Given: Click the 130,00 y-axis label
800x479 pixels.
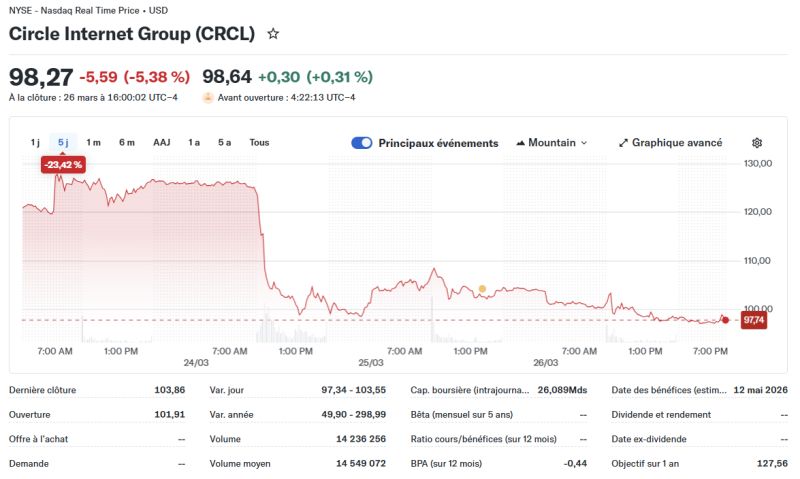Looking at the screenshot, I should 758,163.
